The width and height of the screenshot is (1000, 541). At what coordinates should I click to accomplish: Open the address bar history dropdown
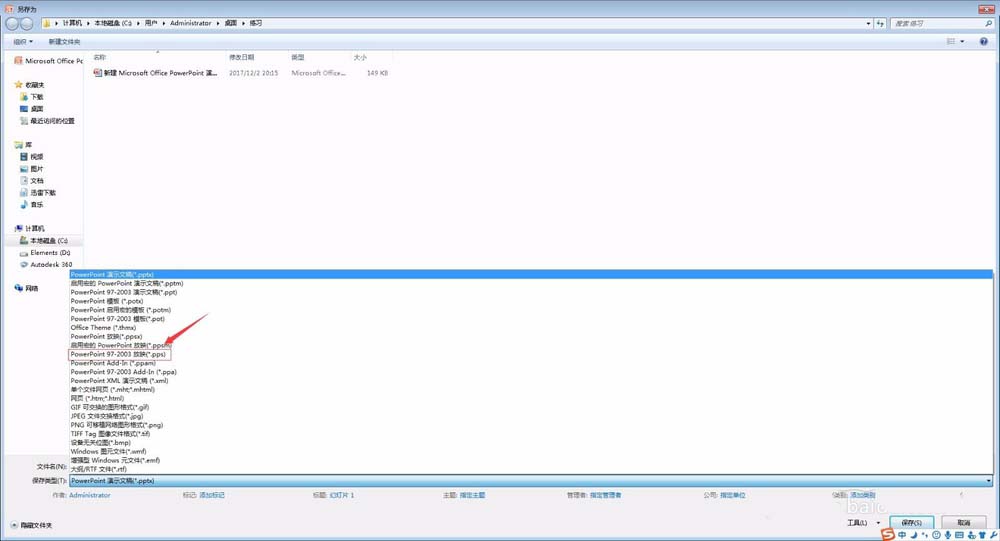coord(869,24)
